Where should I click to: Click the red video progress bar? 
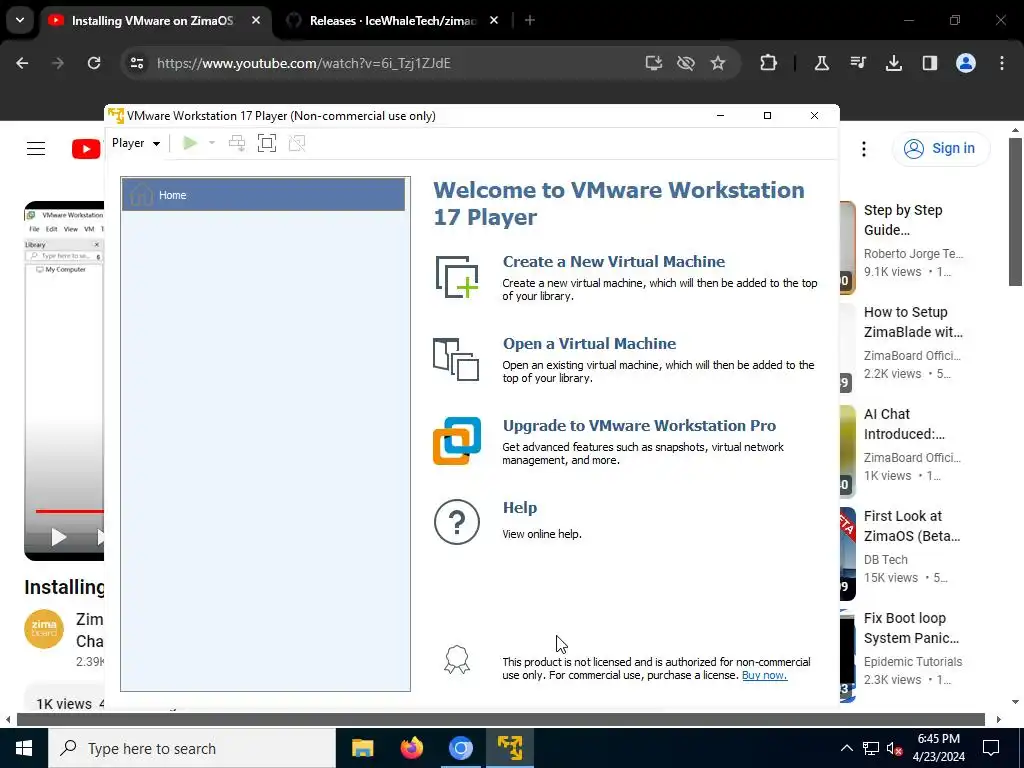tap(69, 511)
